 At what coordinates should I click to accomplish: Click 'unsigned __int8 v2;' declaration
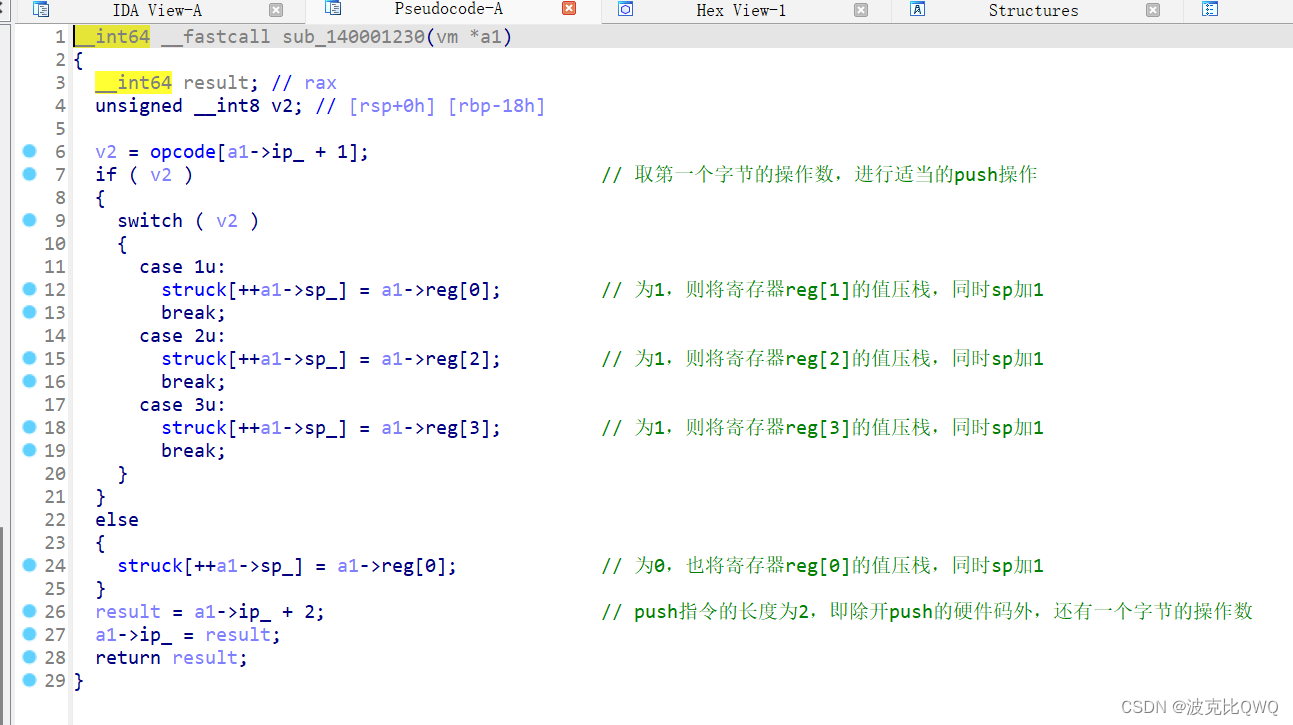199,106
